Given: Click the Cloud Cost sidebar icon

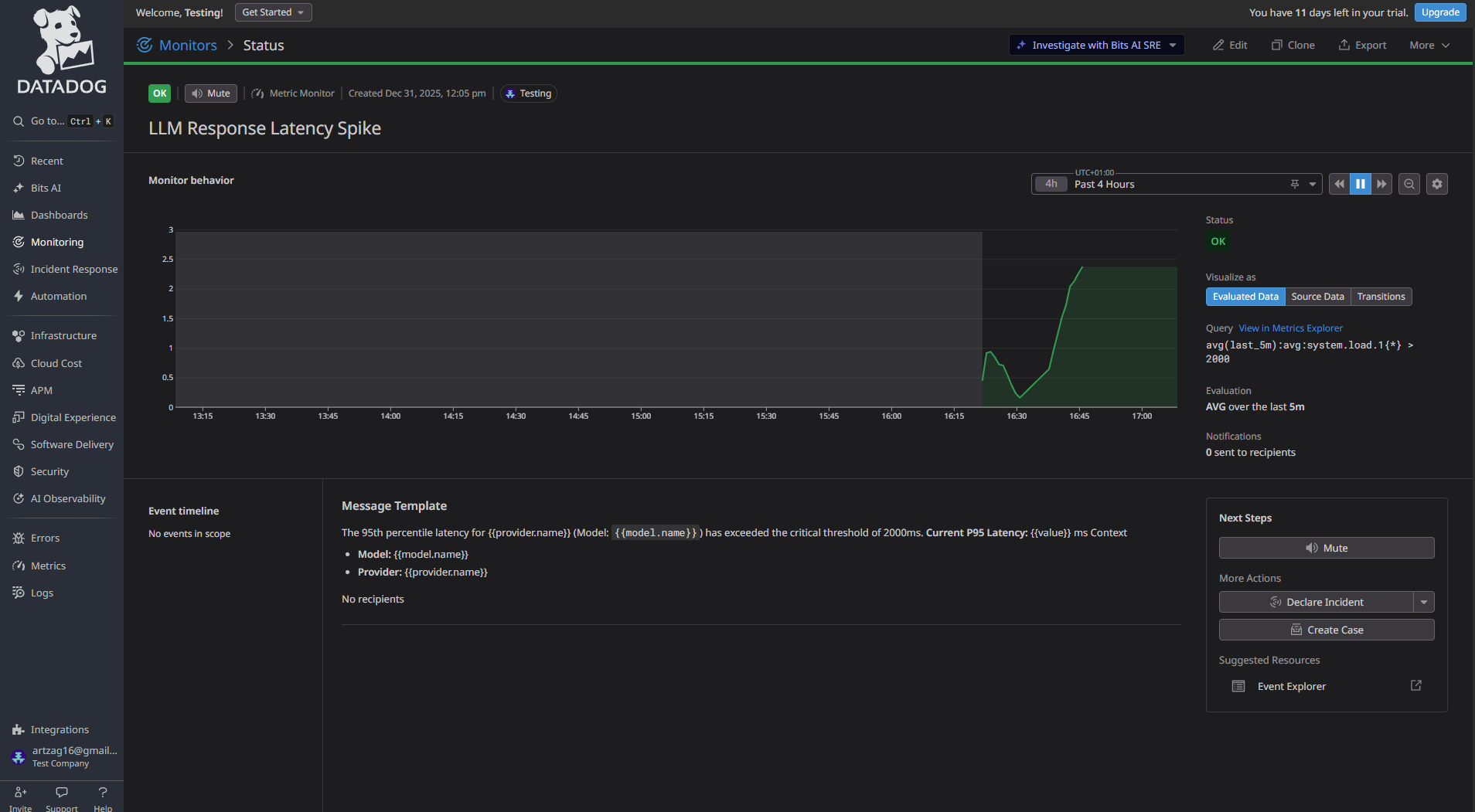Looking at the screenshot, I should tap(19, 363).
